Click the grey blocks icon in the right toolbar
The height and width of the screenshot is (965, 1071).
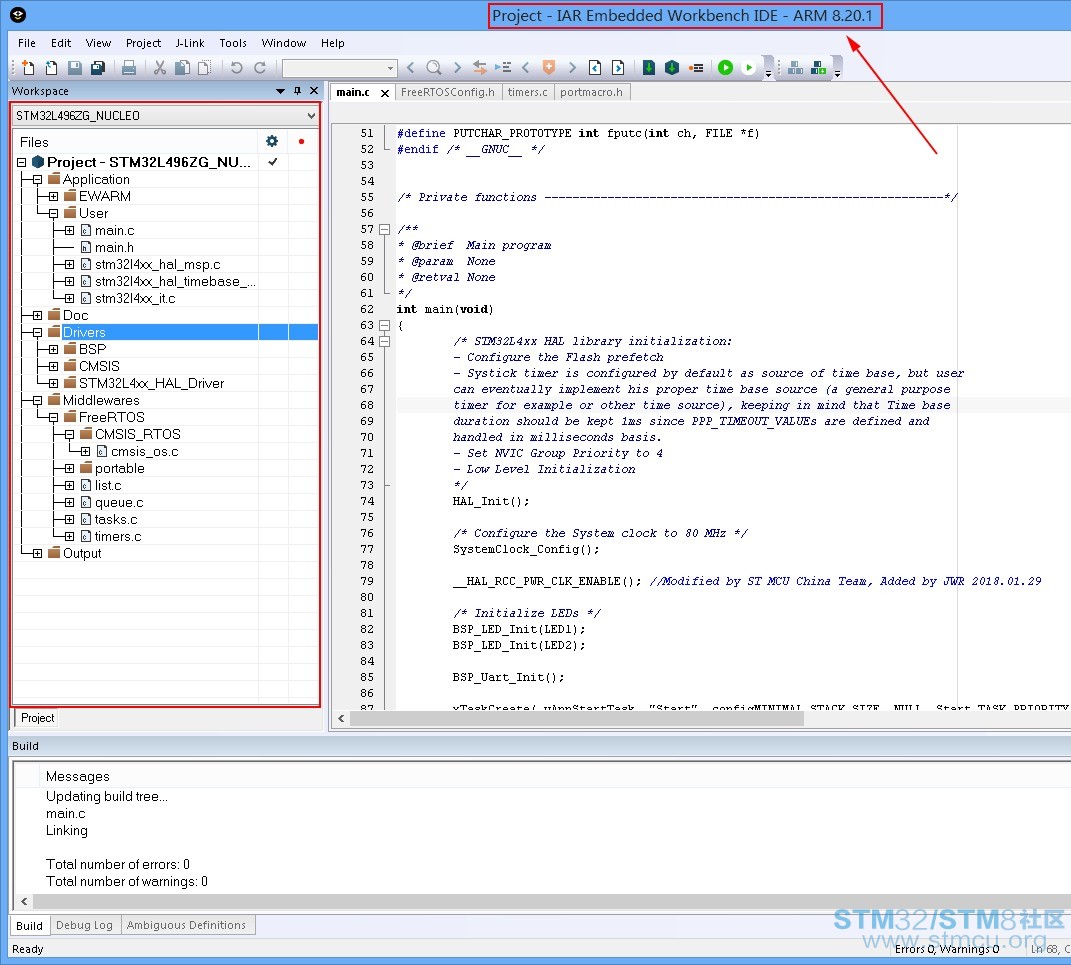pyautogui.click(x=795, y=68)
